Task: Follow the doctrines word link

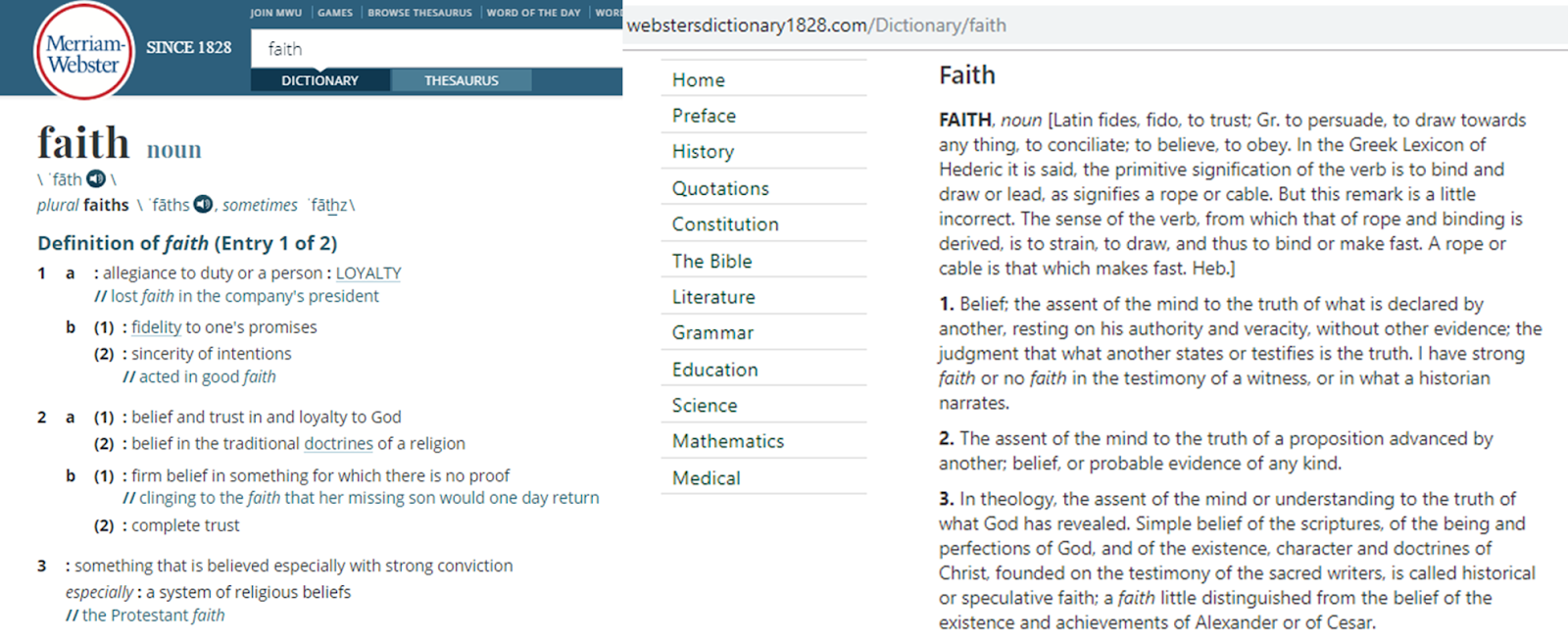Action: [x=339, y=444]
